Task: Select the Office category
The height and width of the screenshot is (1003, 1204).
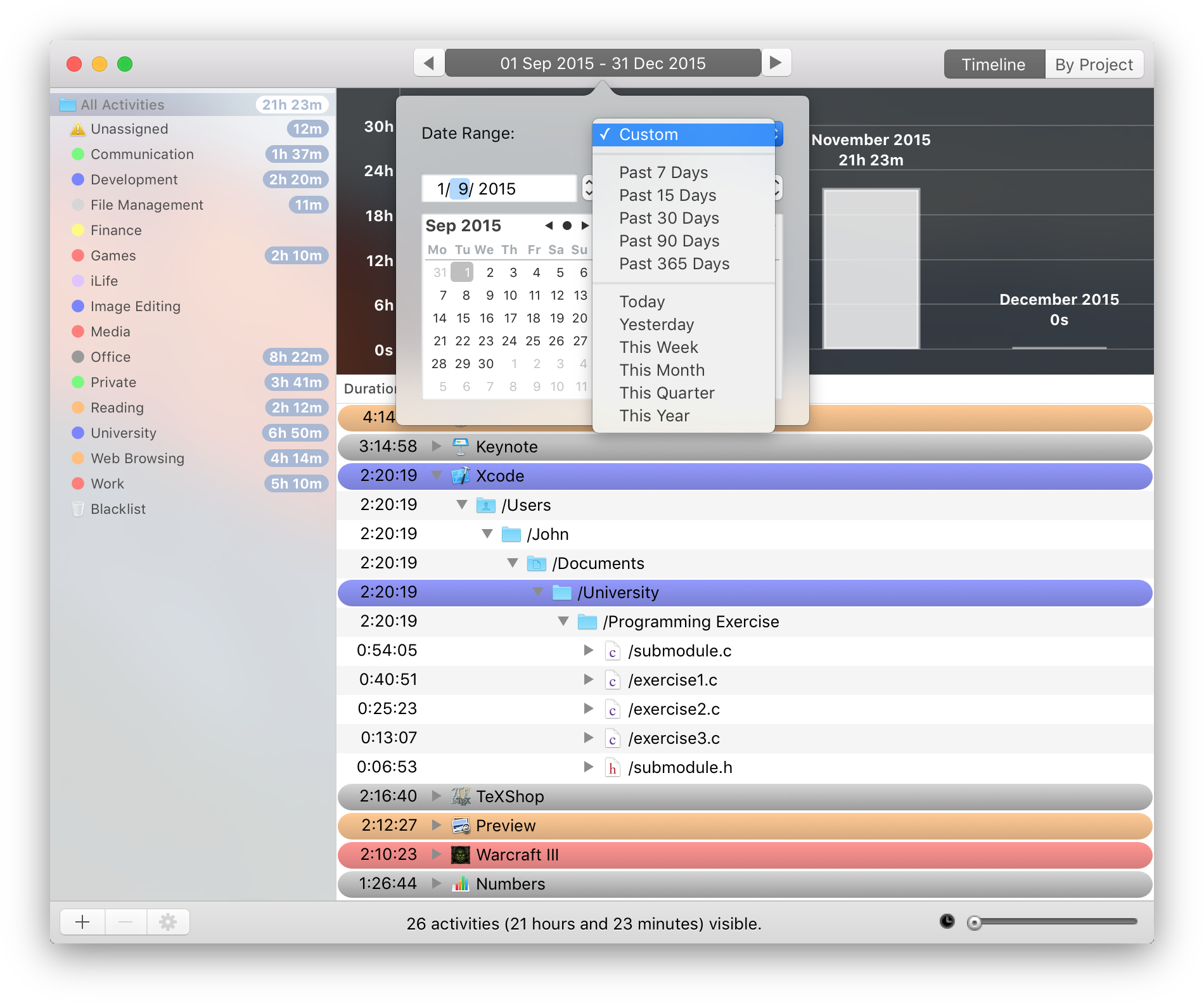Action: tap(193, 357)
